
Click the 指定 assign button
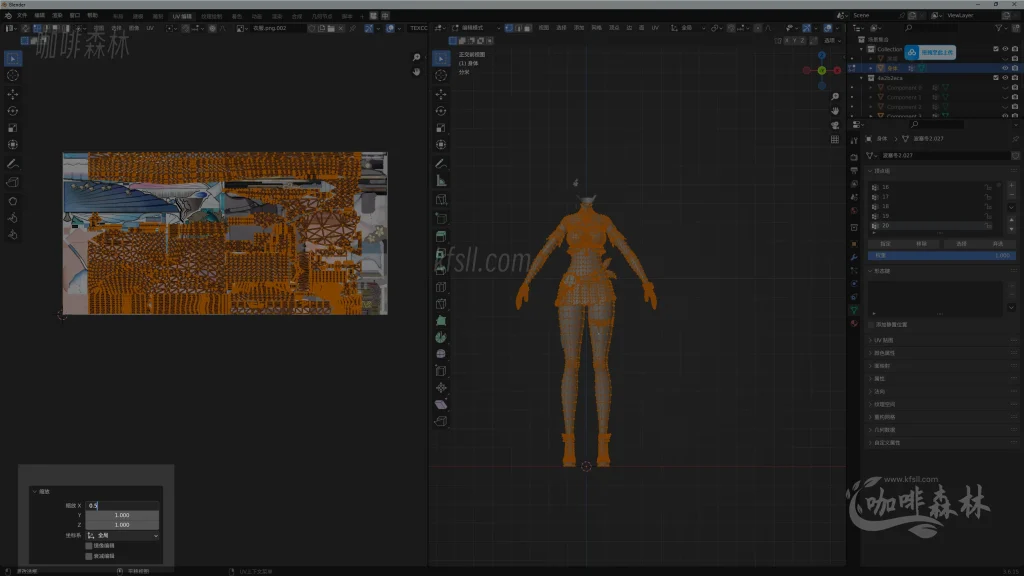(885, 244)
